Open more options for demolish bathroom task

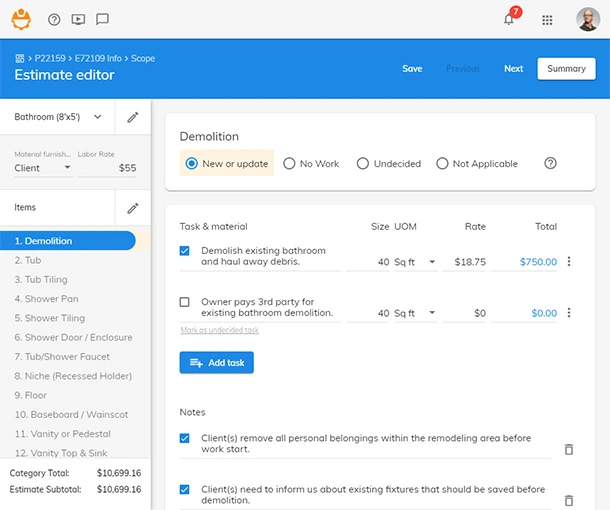tap(569, 262)
